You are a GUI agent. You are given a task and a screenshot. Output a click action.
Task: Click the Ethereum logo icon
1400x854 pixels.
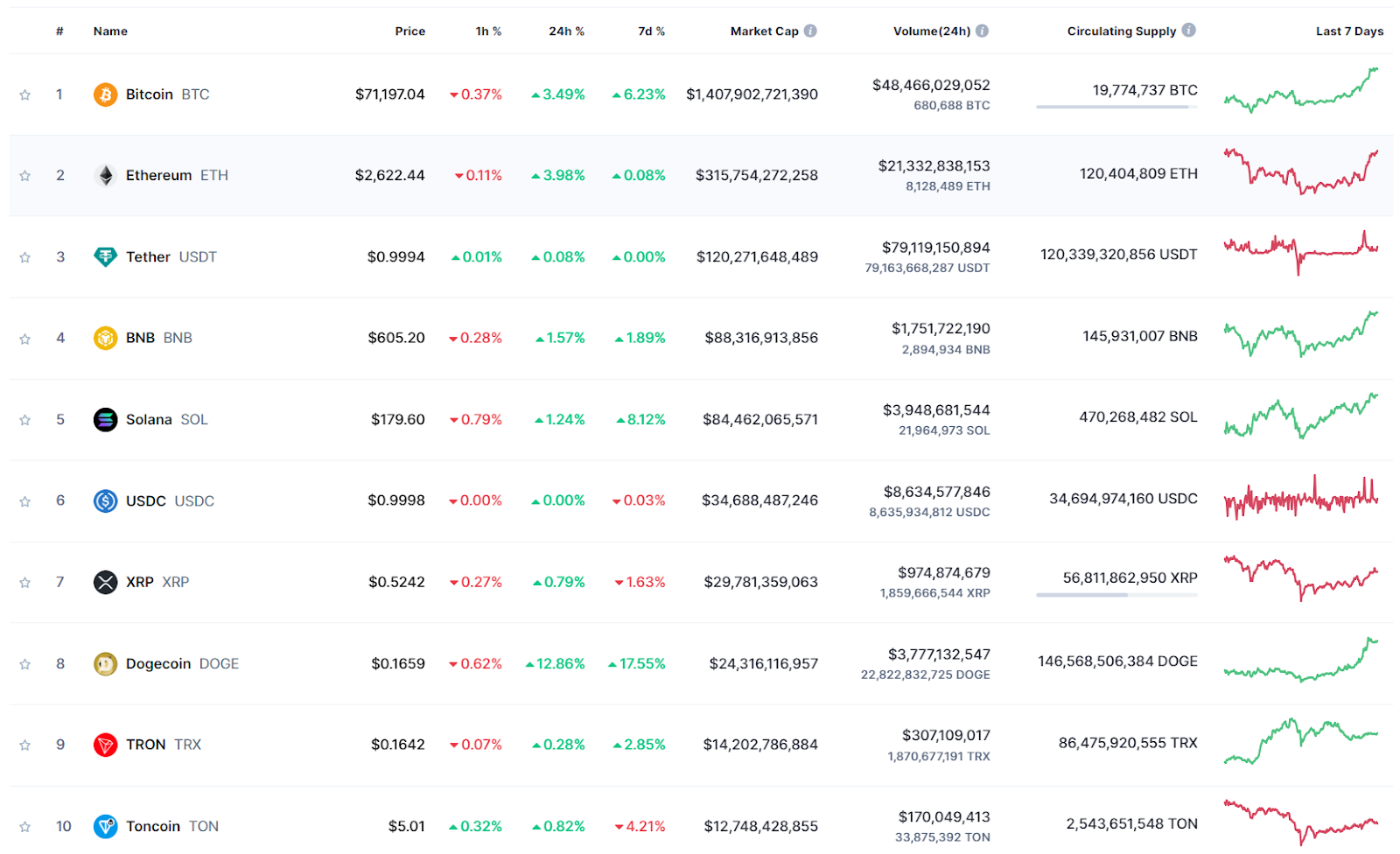[105, 176]
